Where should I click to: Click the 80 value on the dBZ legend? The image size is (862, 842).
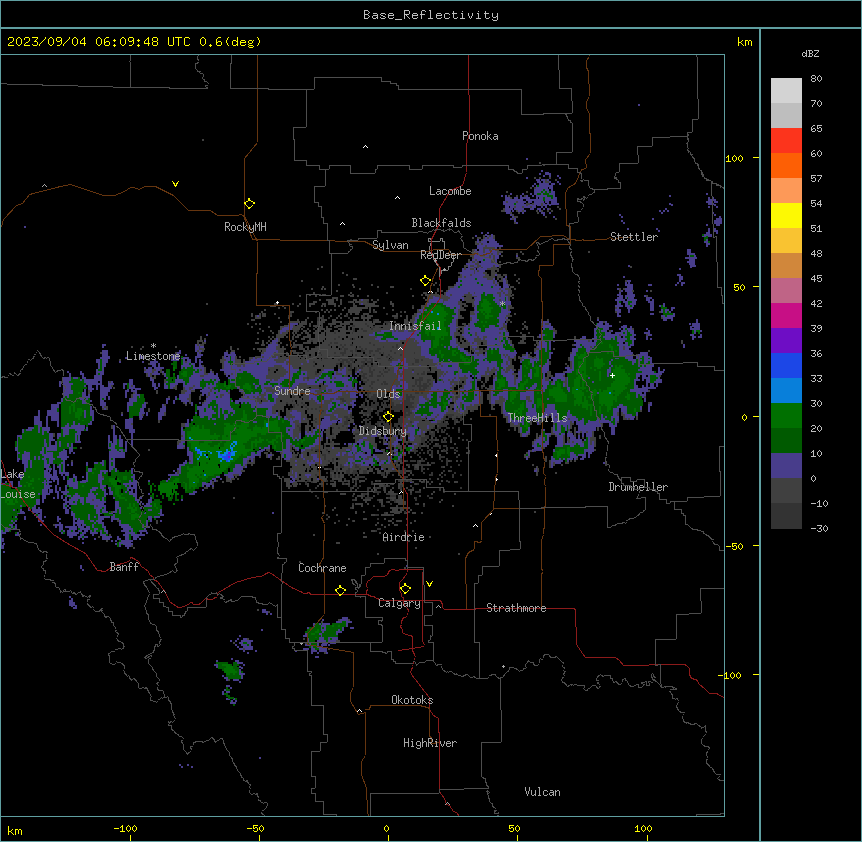click(816, 79)
